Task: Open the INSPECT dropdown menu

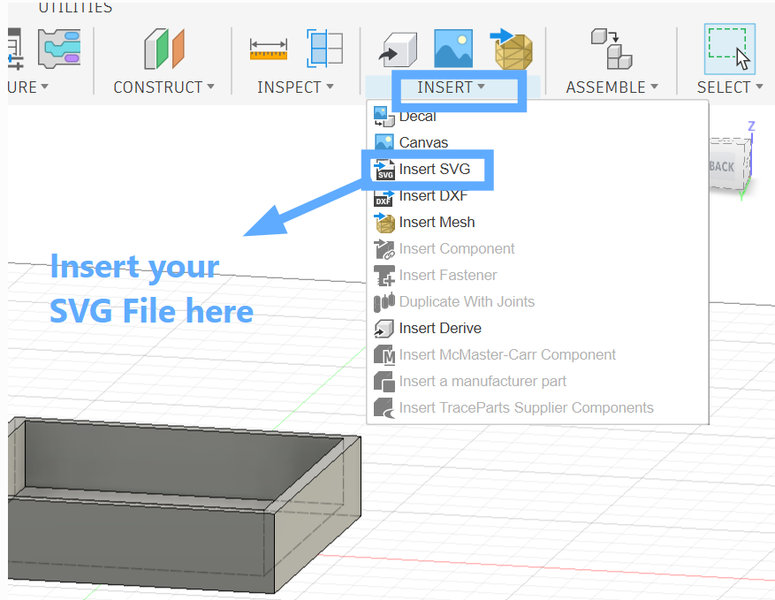Action: (x=295, y=87)
